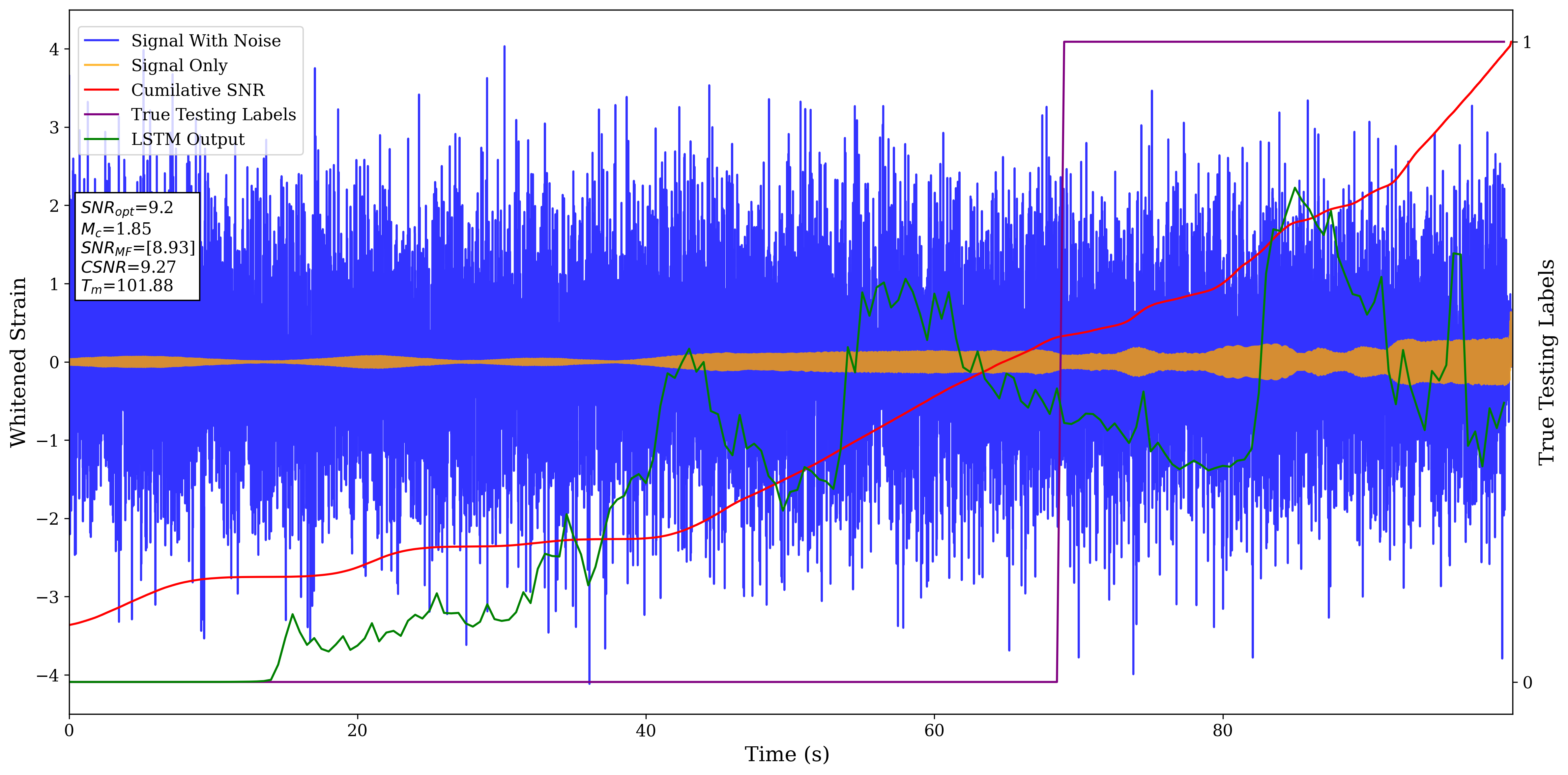Click the x-axis tick label 40
The width and height of the screenshot is (1568, 775).
(x=645, y=730)
